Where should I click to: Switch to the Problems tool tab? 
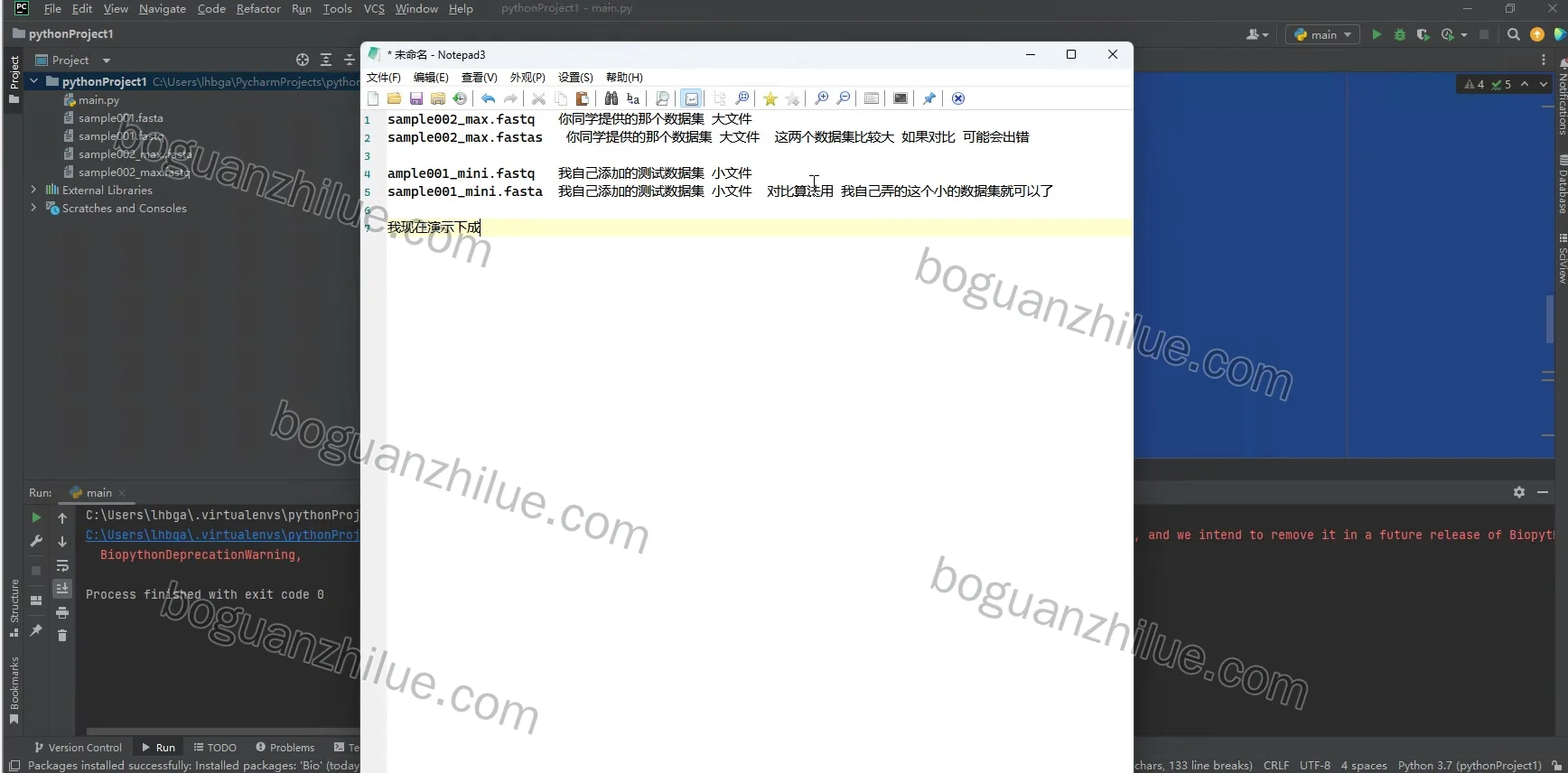pyautogui.click(x=285, y=748)
